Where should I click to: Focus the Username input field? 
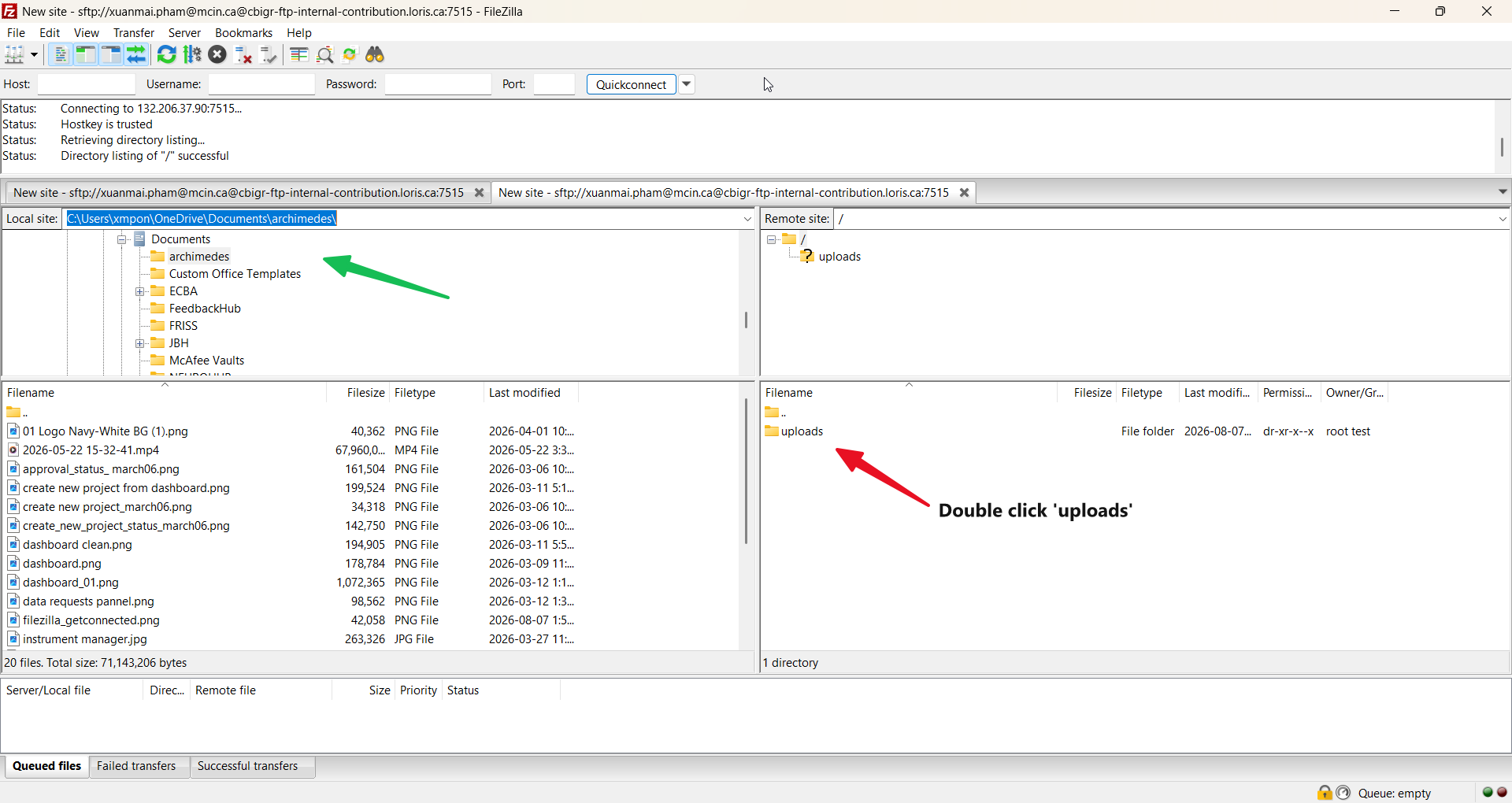(261, 84)
